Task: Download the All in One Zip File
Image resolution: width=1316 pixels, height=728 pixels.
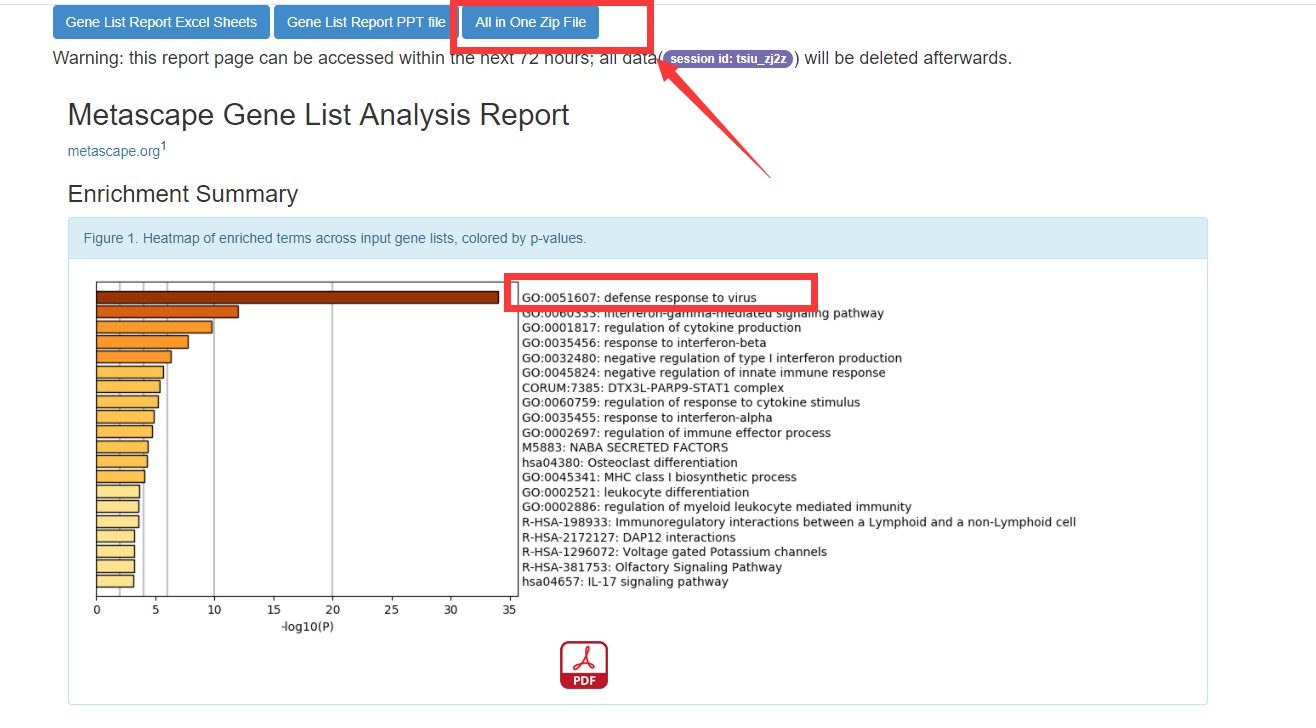Action: (531, 22)
